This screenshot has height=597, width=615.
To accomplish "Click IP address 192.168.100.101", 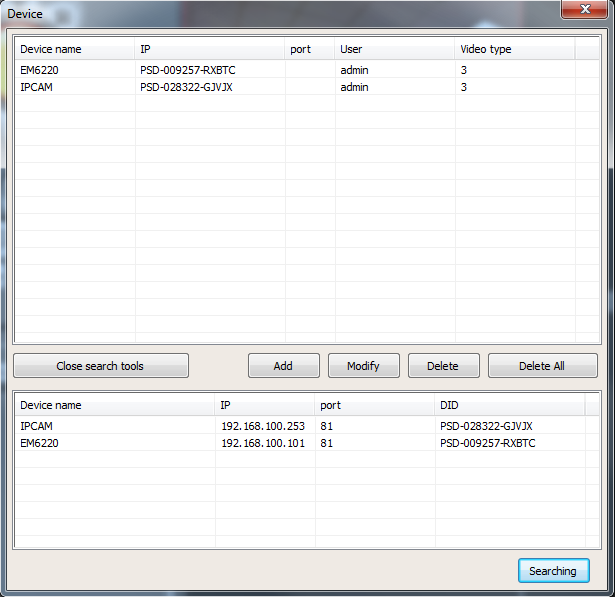I will coord(263,443).
